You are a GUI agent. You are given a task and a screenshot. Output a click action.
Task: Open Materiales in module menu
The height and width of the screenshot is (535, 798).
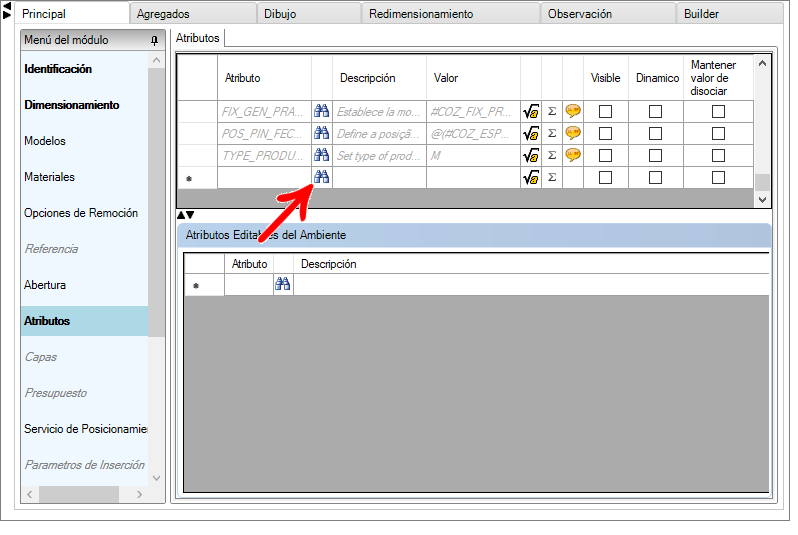84,177
